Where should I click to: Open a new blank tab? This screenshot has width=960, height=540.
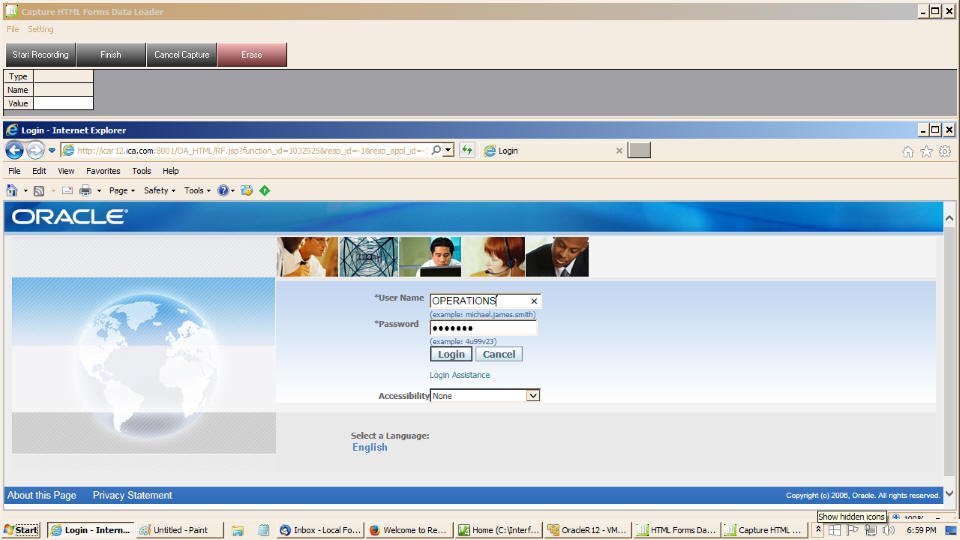pyautogui.click(x=639, y=151)
